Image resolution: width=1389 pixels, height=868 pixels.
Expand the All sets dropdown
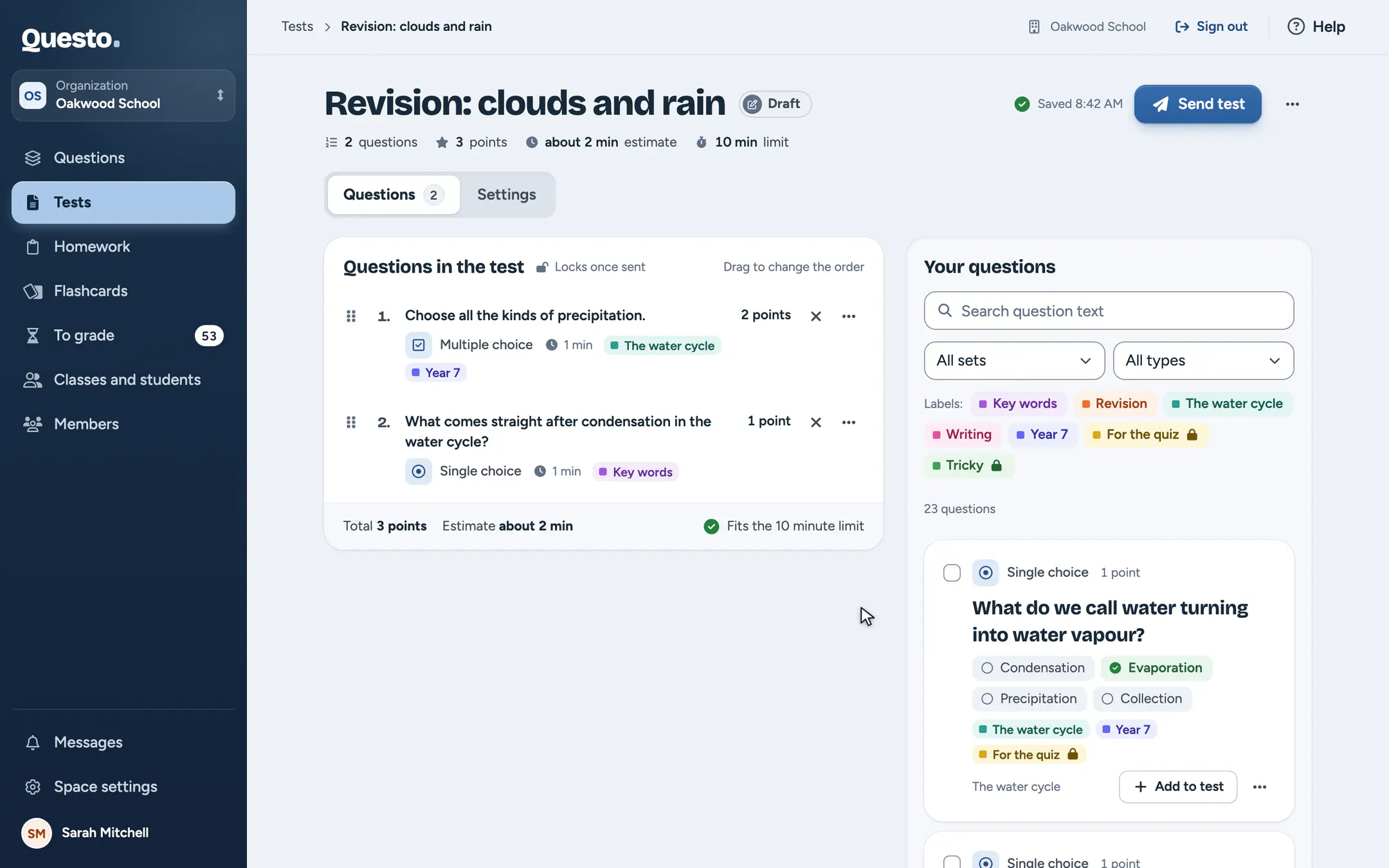(1014, 361)
